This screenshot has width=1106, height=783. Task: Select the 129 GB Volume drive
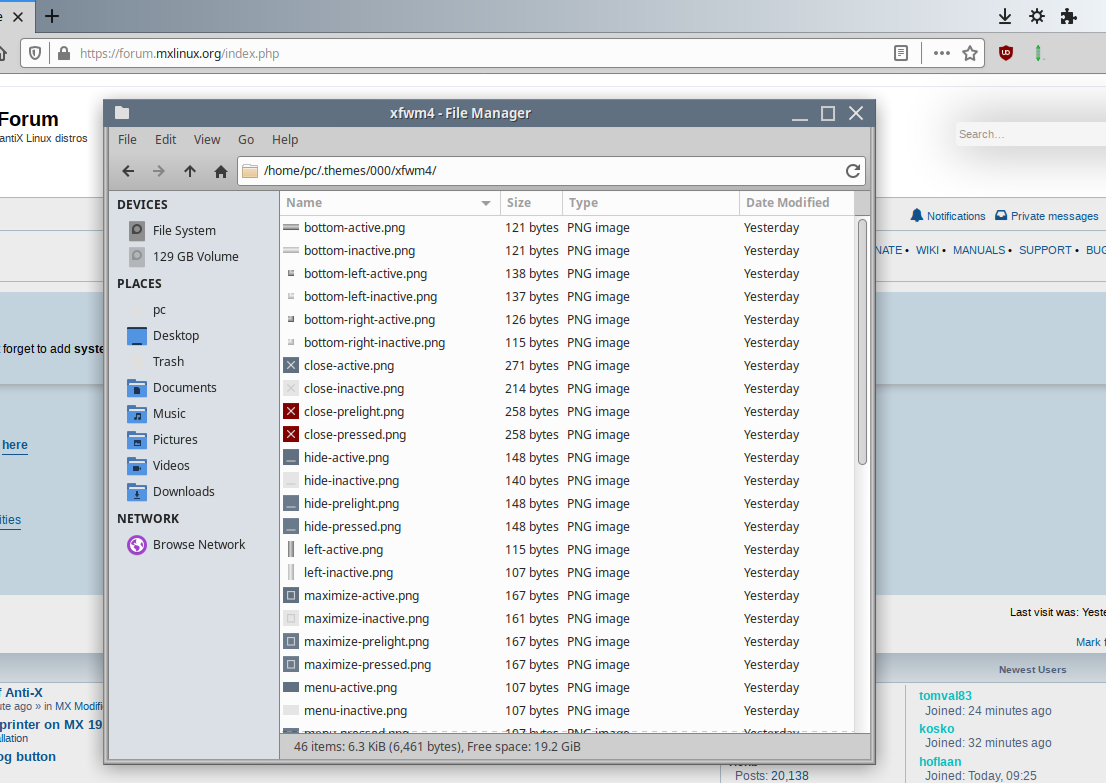195,257
